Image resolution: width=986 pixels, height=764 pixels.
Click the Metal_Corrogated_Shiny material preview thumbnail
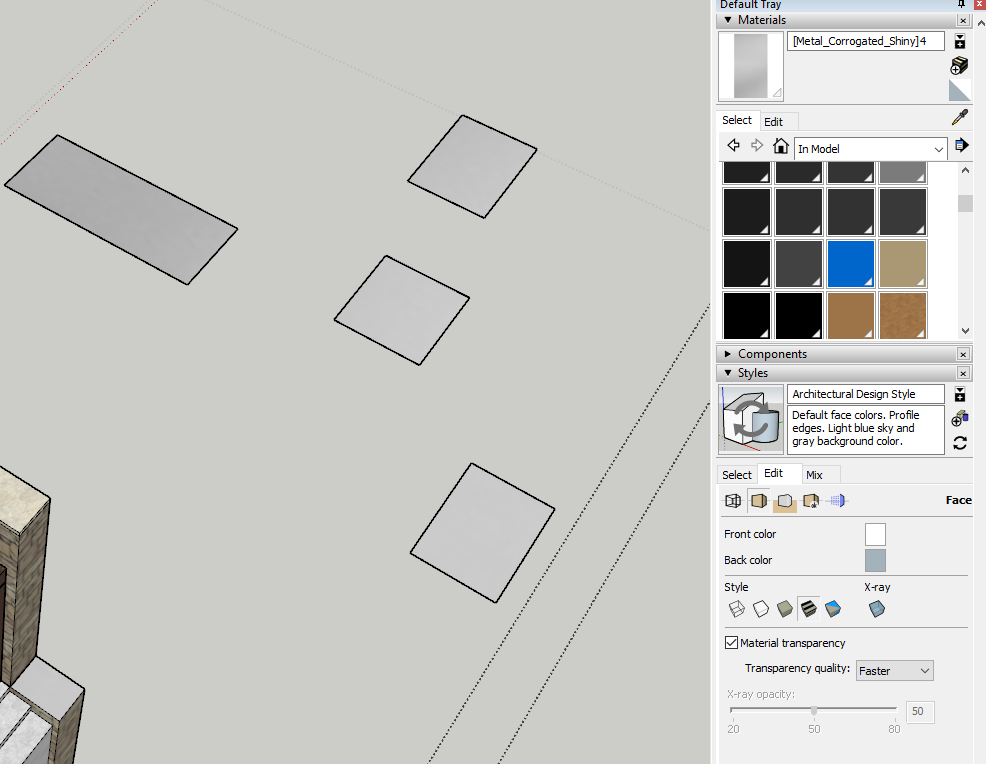(751, 66)
